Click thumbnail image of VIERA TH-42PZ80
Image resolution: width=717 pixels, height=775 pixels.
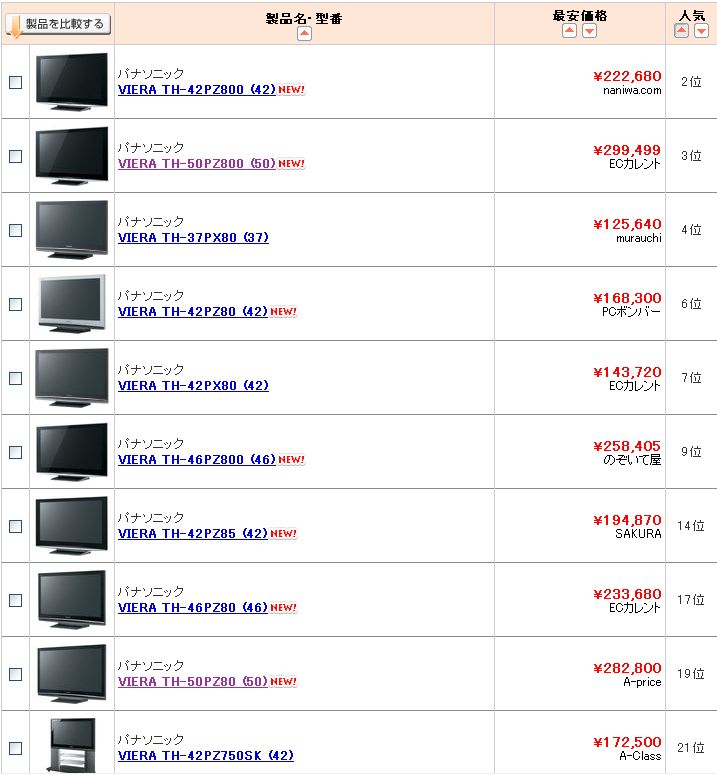72,303
